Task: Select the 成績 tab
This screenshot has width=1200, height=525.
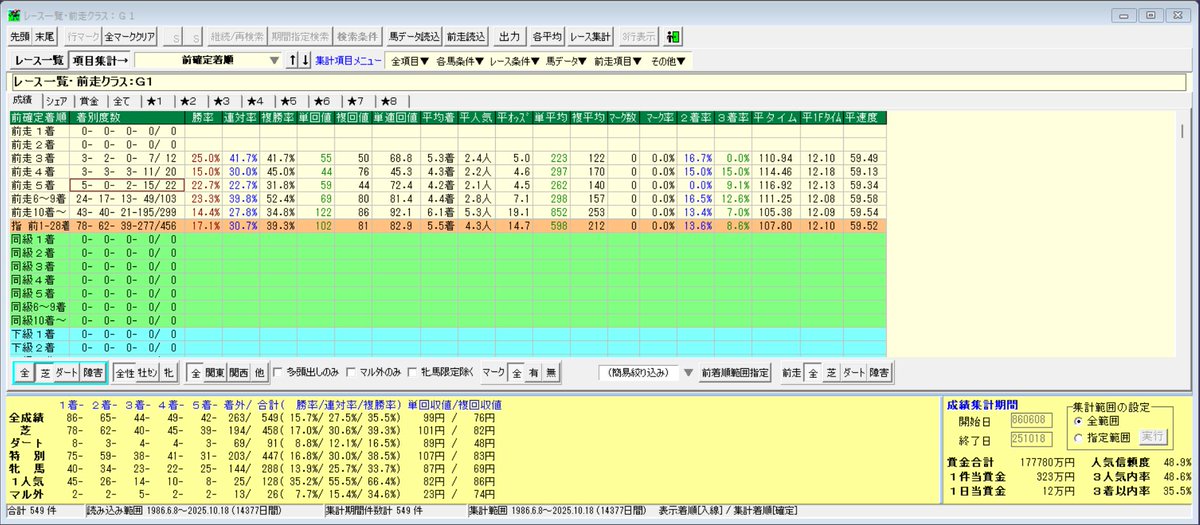Action: [23, 101]
